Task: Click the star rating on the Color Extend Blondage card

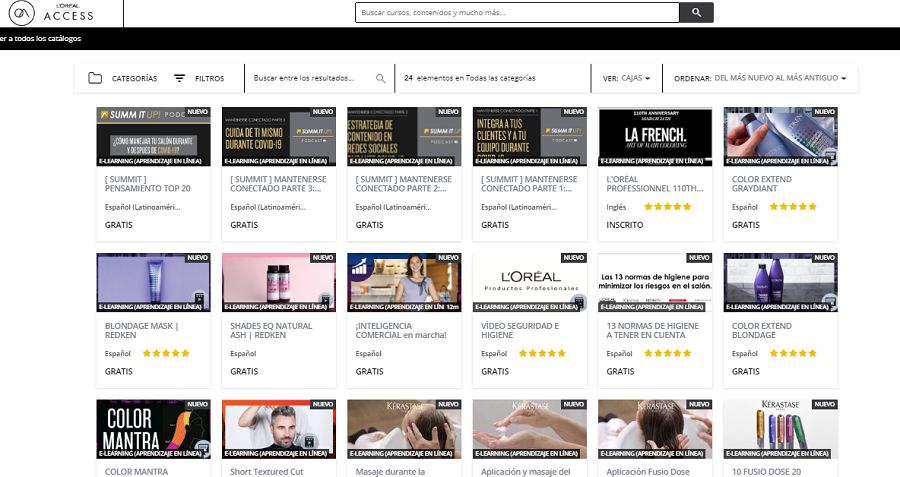Action: 793,353
